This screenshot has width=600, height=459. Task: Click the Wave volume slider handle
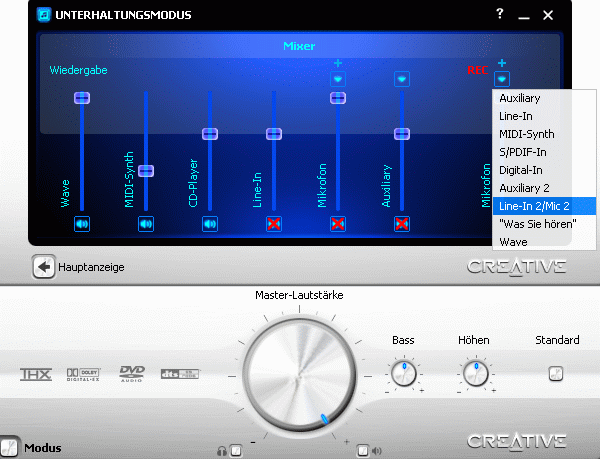coord(82,98)
